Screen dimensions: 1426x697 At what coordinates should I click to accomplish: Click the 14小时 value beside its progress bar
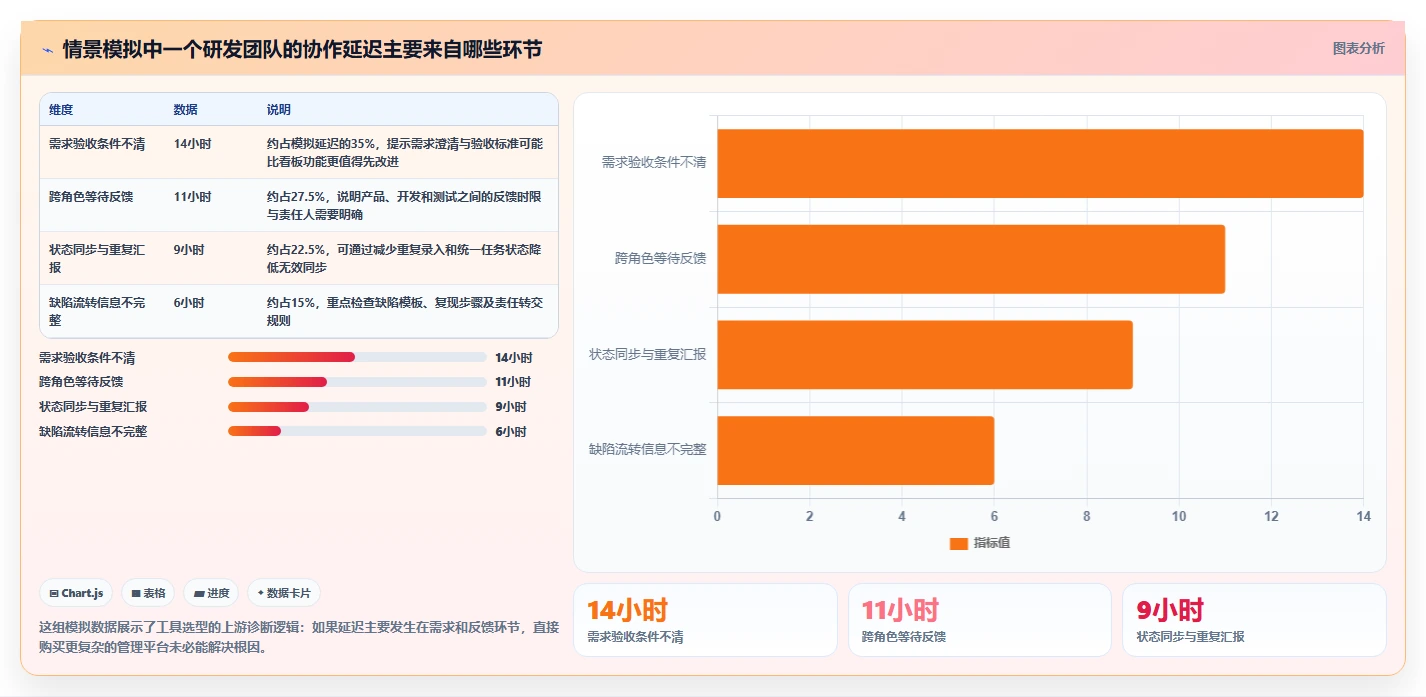click(514, 358)
